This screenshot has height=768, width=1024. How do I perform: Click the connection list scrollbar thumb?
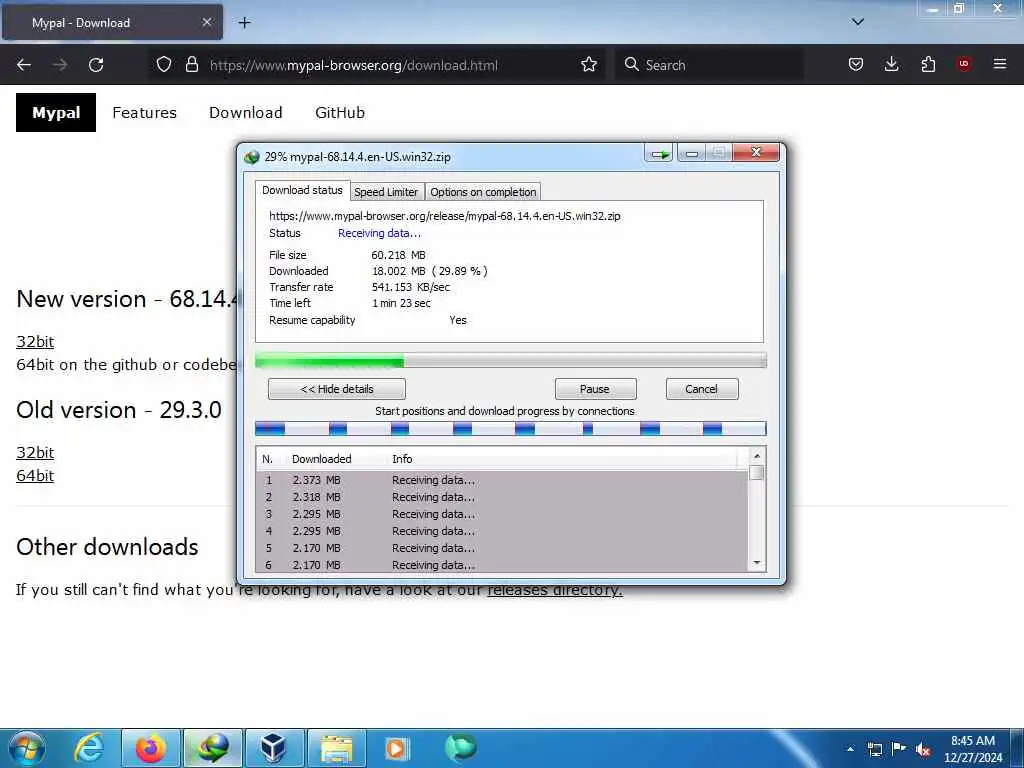(757, 473)
